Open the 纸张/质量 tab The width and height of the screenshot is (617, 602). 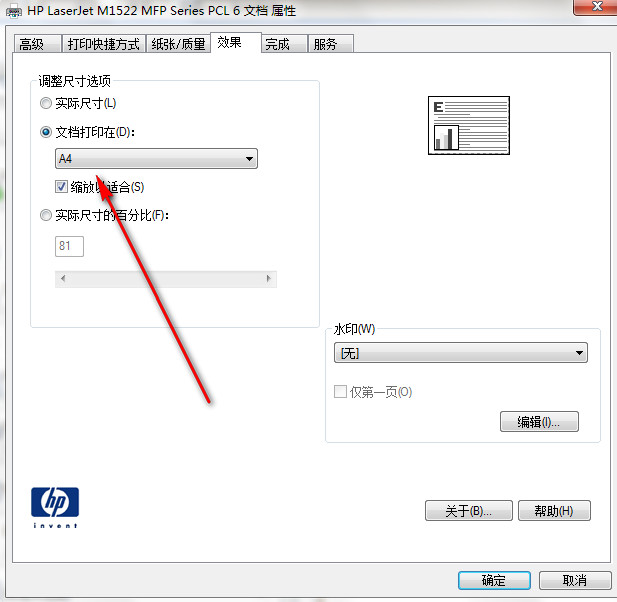click(178, 44)
